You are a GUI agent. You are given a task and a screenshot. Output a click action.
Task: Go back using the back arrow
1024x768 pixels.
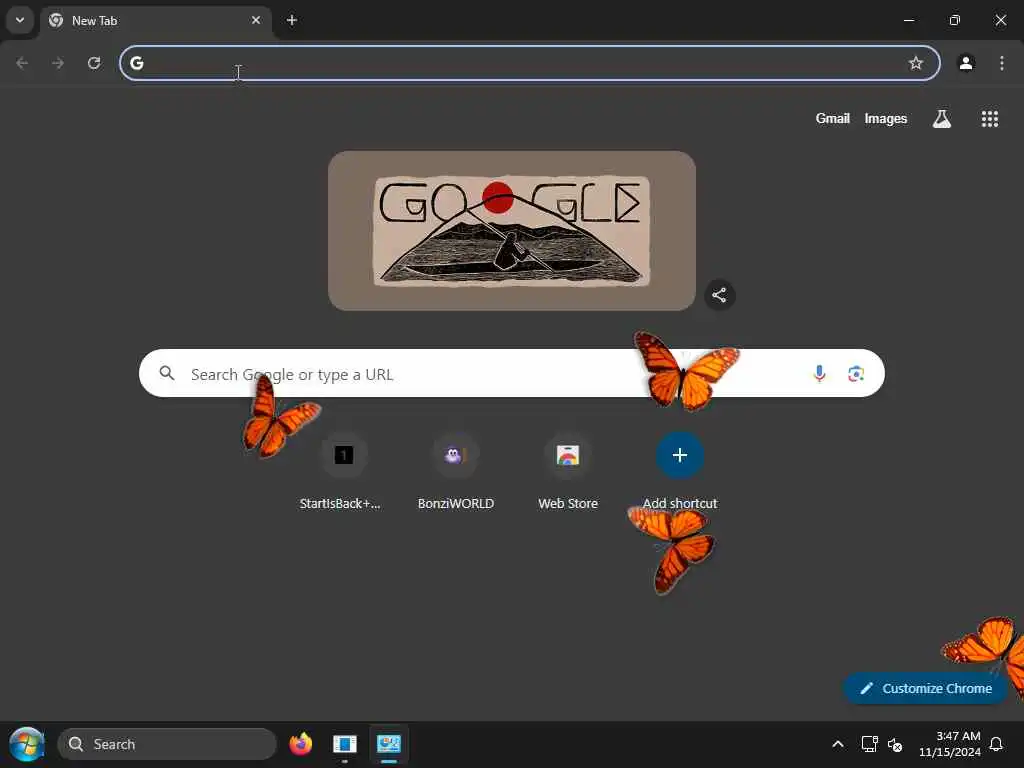point(22,63)
